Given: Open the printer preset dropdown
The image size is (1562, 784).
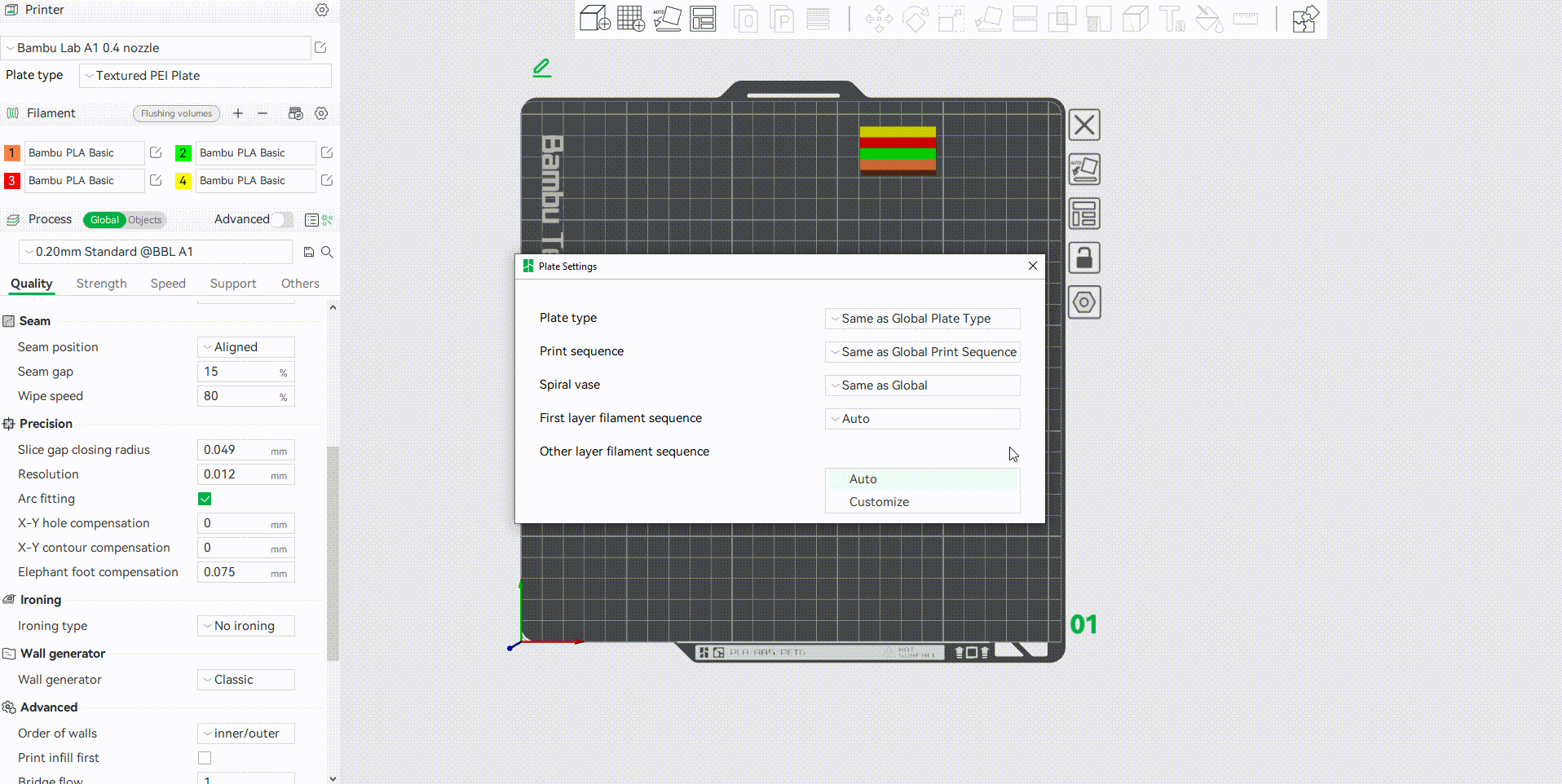Looking at the screenshot, I should click(157, 48).
